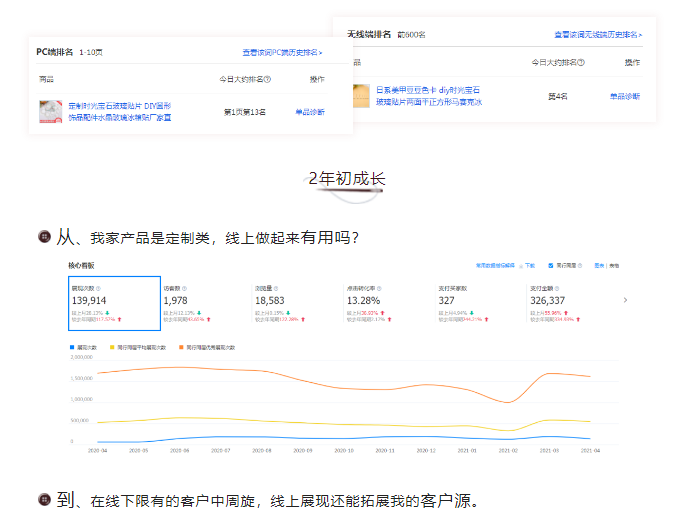This screenshot has height=513, width=677.
Task: Toggle the yellow peer-average legend swatch
Action: 110,347
